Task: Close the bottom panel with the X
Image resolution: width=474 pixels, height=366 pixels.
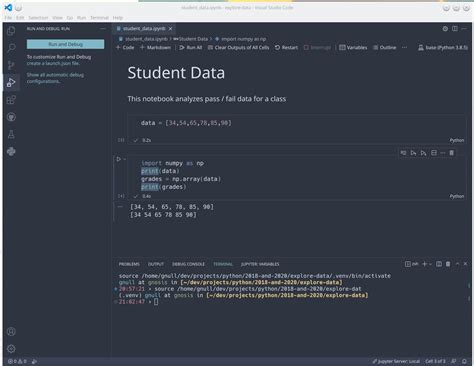Action: click(465, 264)
